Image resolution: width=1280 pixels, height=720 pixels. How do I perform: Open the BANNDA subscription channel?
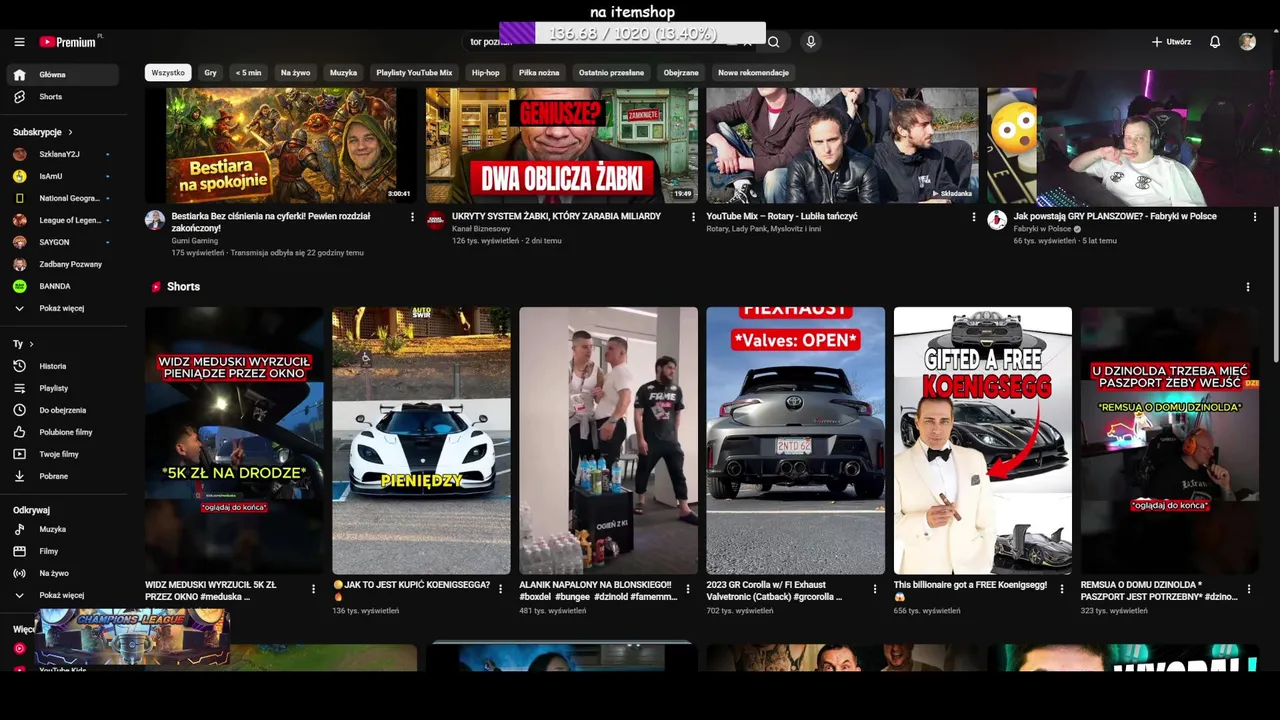pos(62,286)
